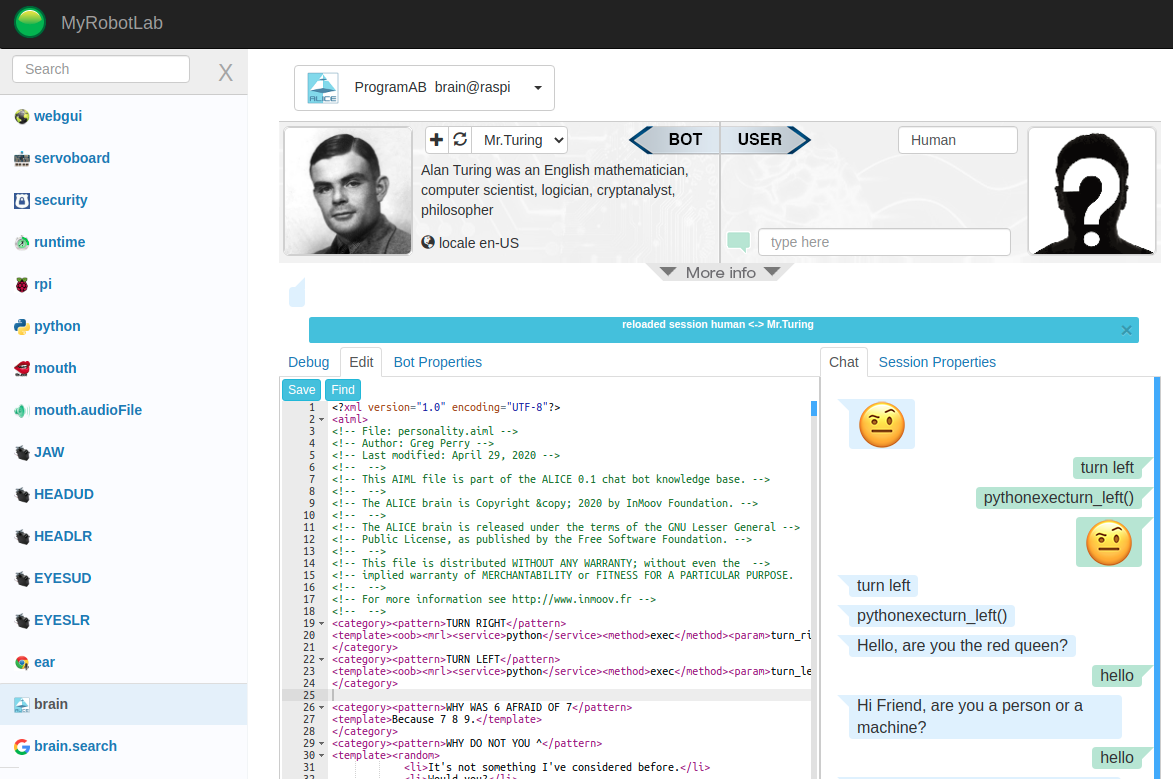Save the AIML file
This screenshot has width=1173, height=779.
(x=301, y=390)
